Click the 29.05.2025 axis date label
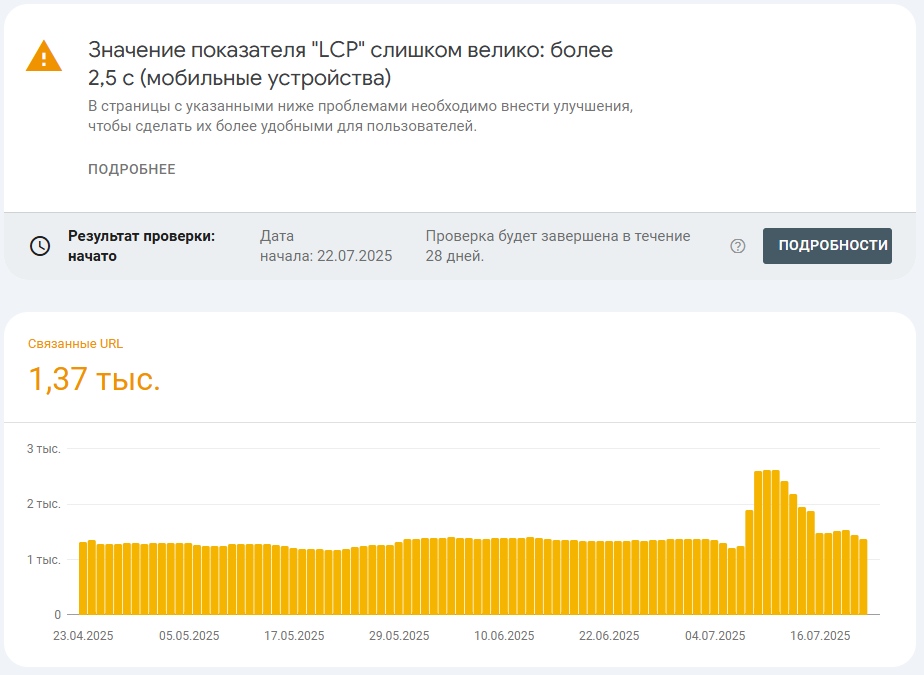Viewport: 924px width, 675px height. pos(399,636)
